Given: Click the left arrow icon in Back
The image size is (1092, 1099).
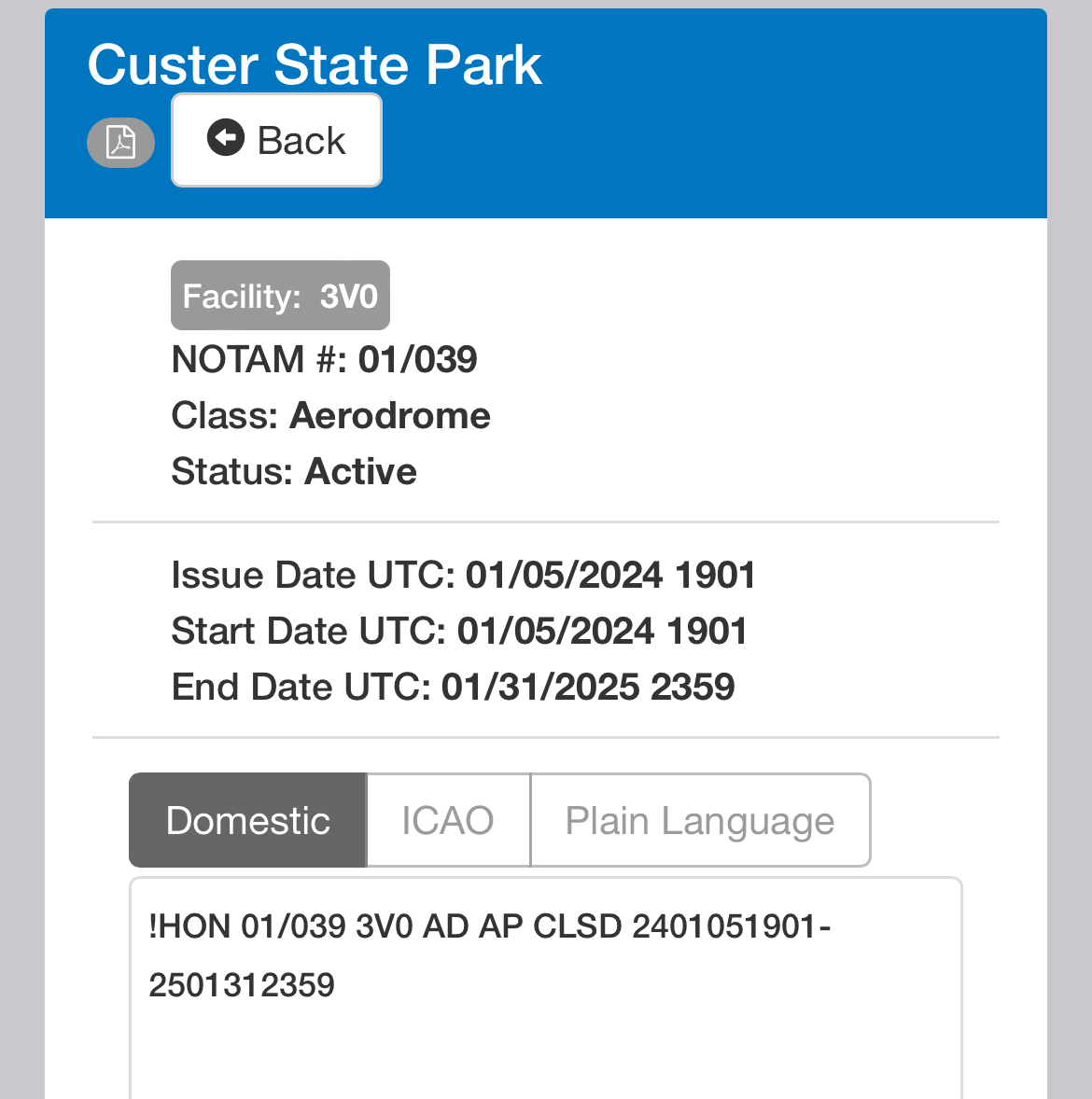Looking at the screenshot, I should pos(225,138).
